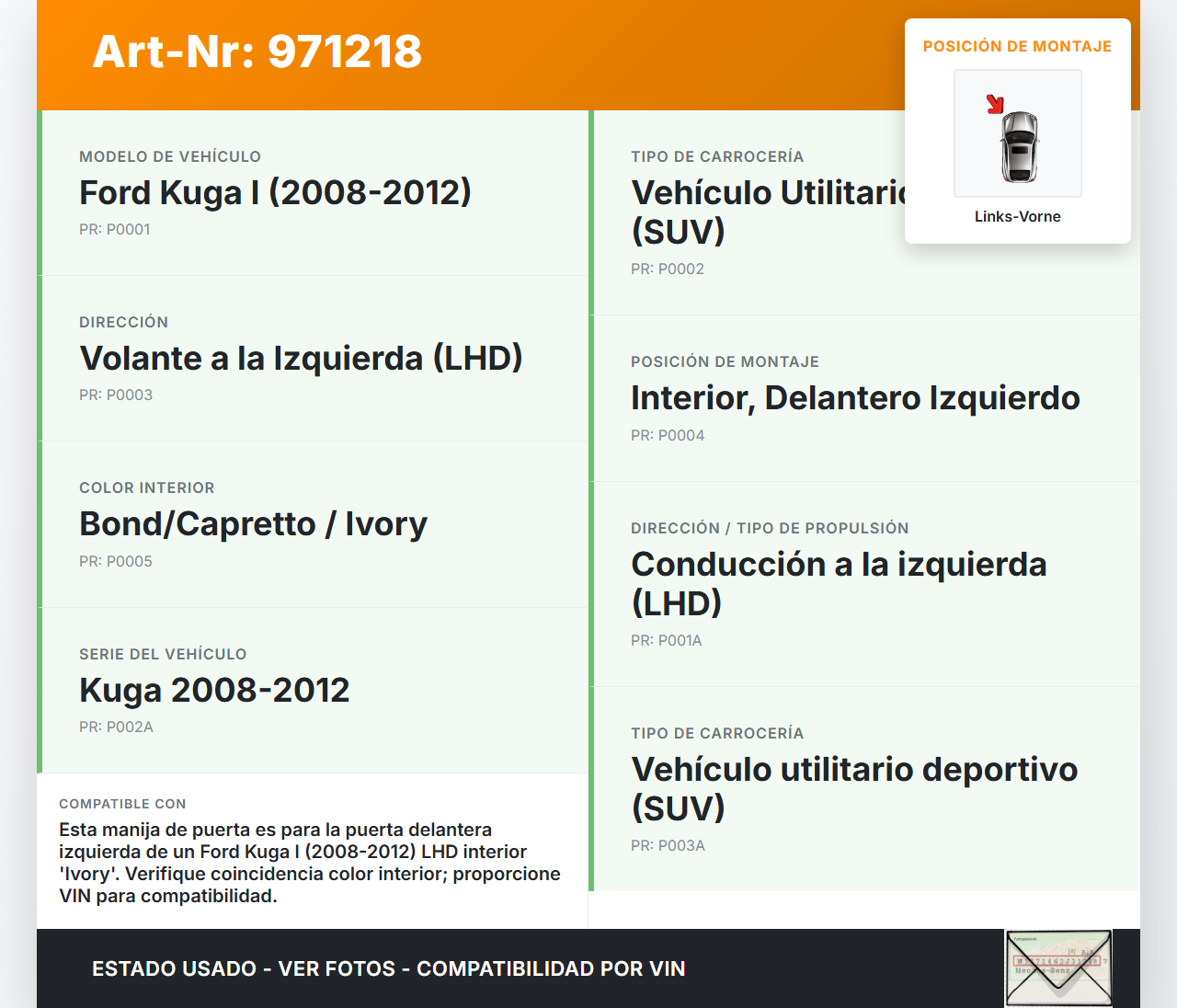Click the COMPATIBLE CON description text
The height and width of the screenshot is (1008, 1177).
tap(310, 863)
